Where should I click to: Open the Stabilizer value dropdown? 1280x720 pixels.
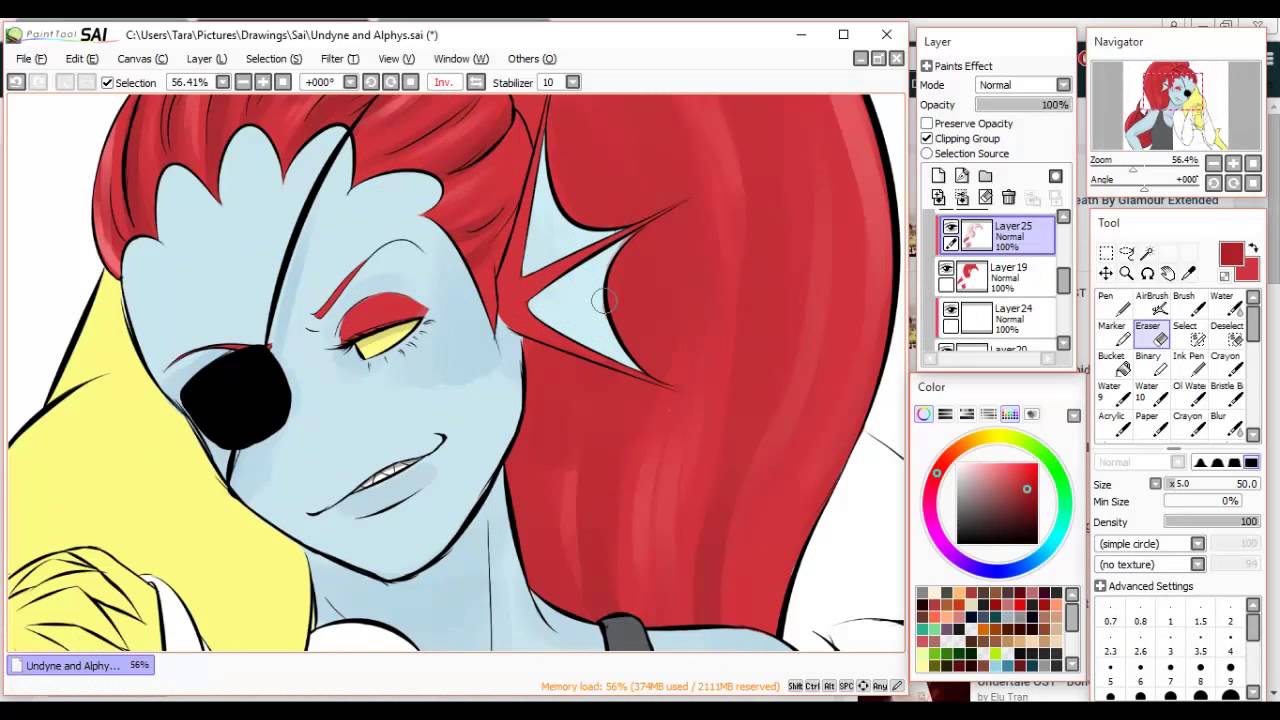tap(573, 82)
